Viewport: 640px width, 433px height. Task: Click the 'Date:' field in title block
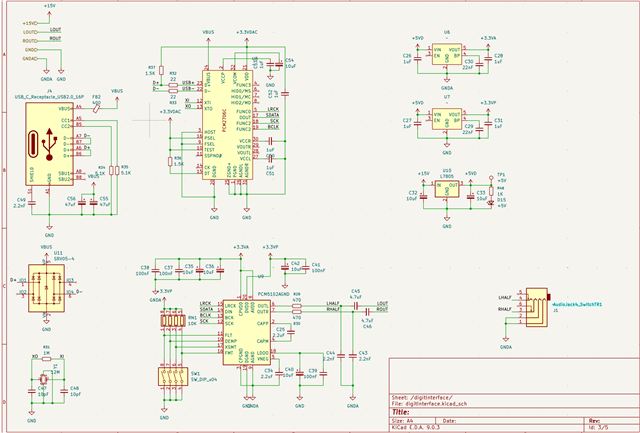tap(449, 420)
